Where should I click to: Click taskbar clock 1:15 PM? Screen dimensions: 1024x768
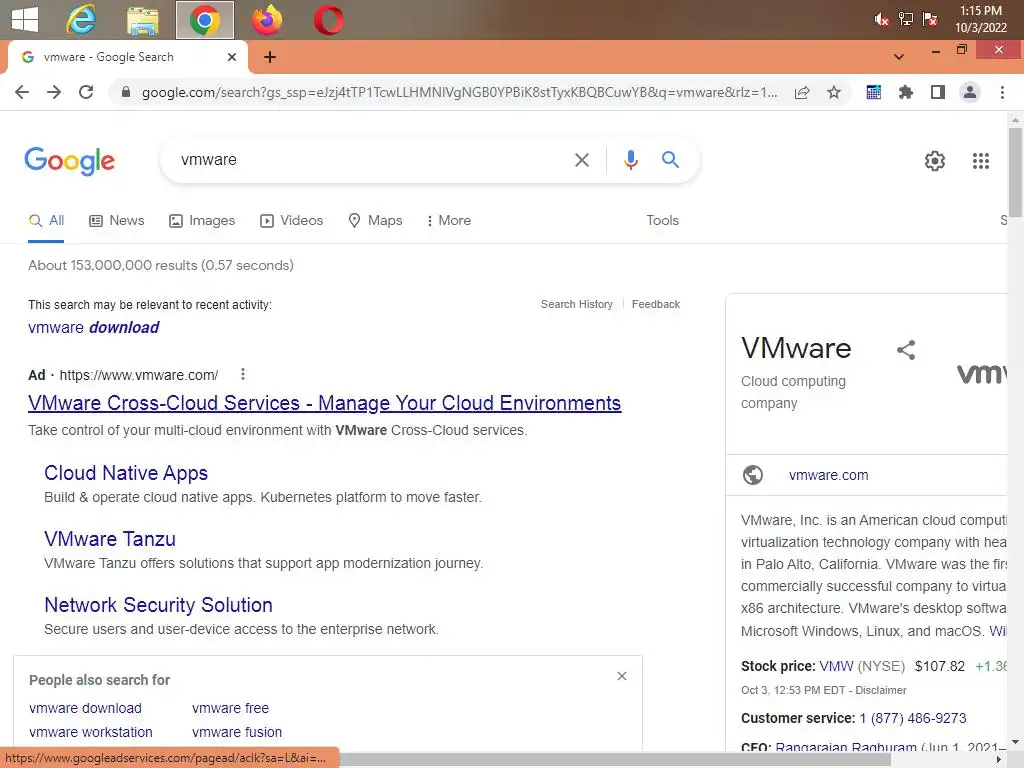(981, 11)
